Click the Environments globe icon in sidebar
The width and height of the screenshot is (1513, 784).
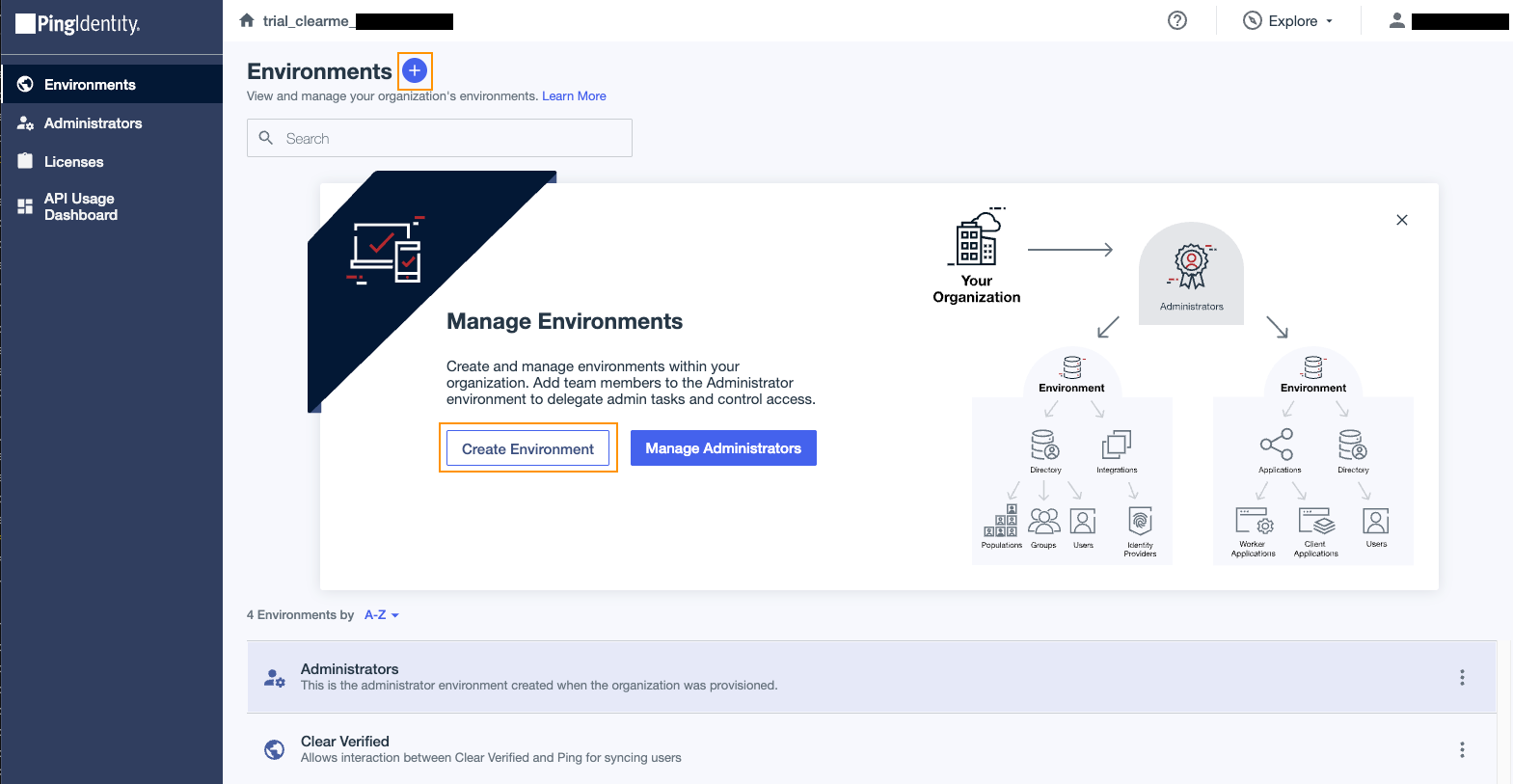25,84
